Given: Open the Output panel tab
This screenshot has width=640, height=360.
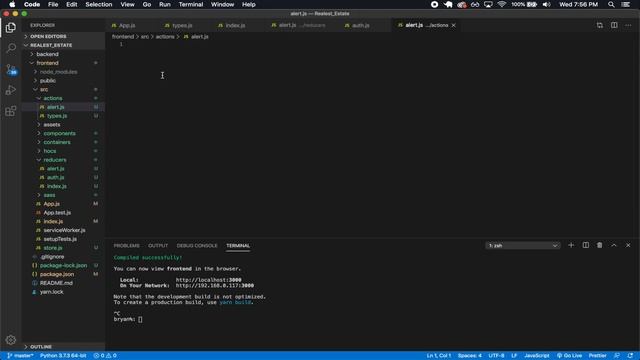Looking at the screenshot, I should (158, 245).
